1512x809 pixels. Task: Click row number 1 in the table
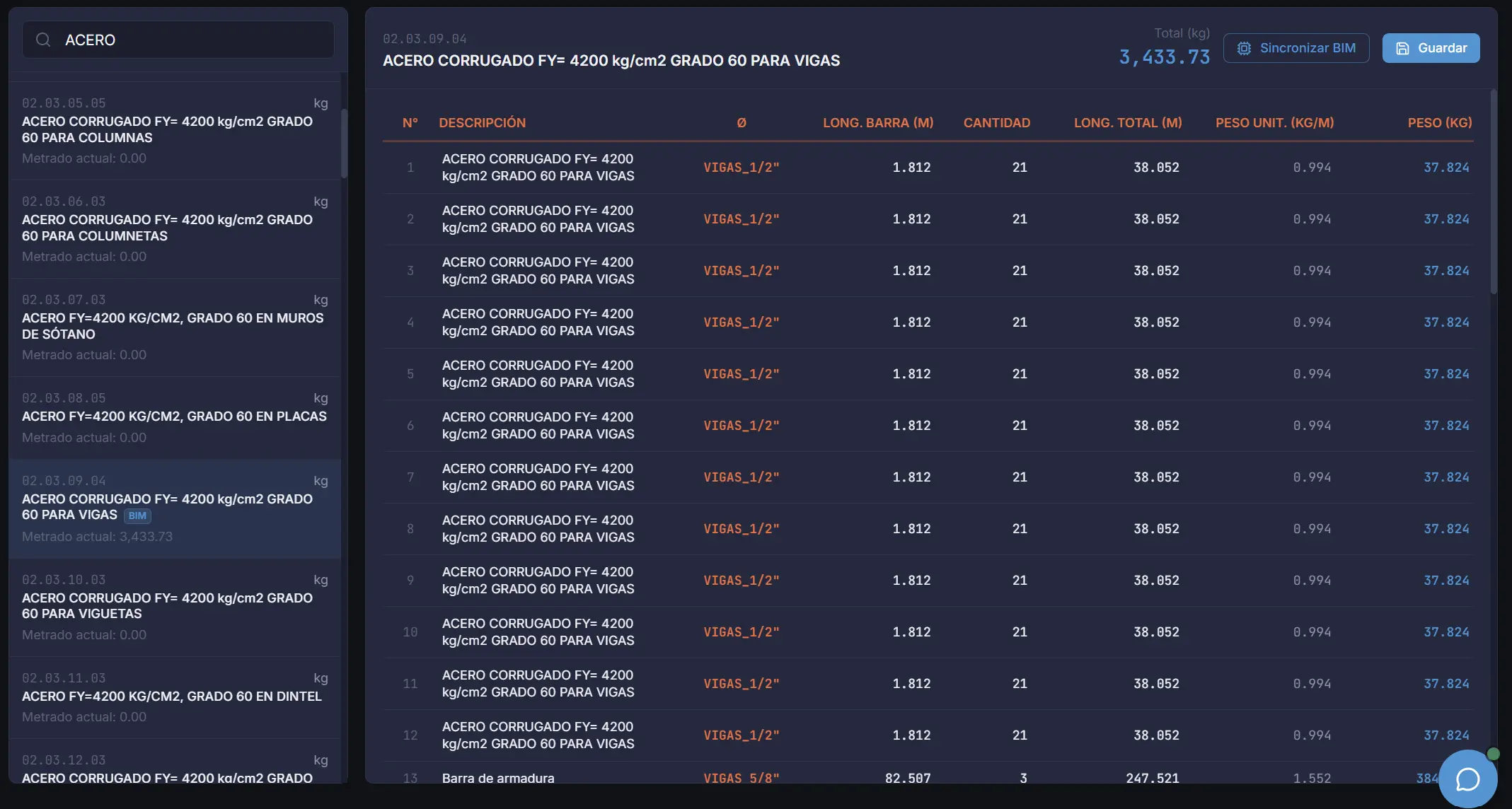pos(410,168)
